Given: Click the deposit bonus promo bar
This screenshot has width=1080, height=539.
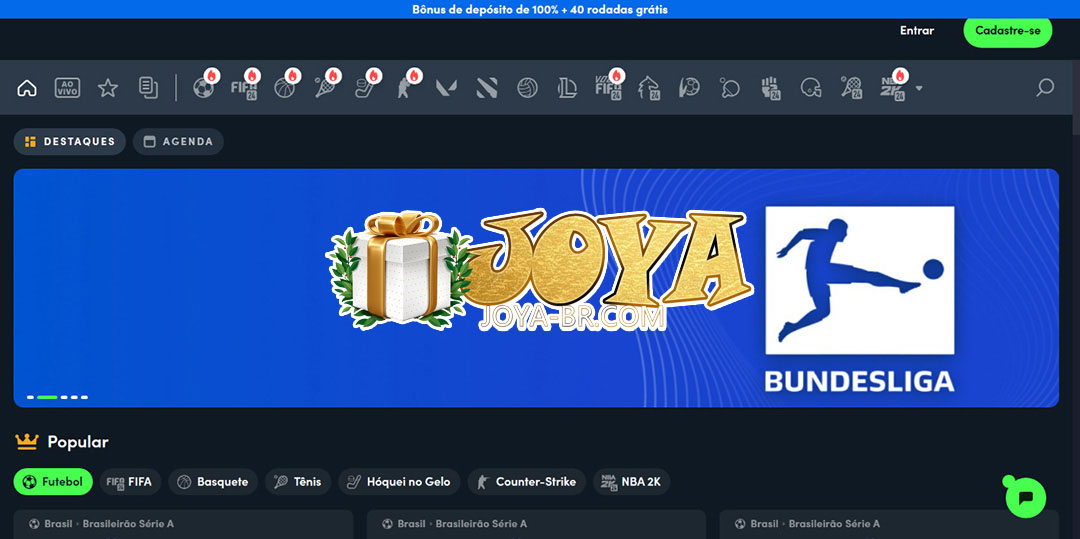Looking at the screenshot, I should (x=540, y=10).
